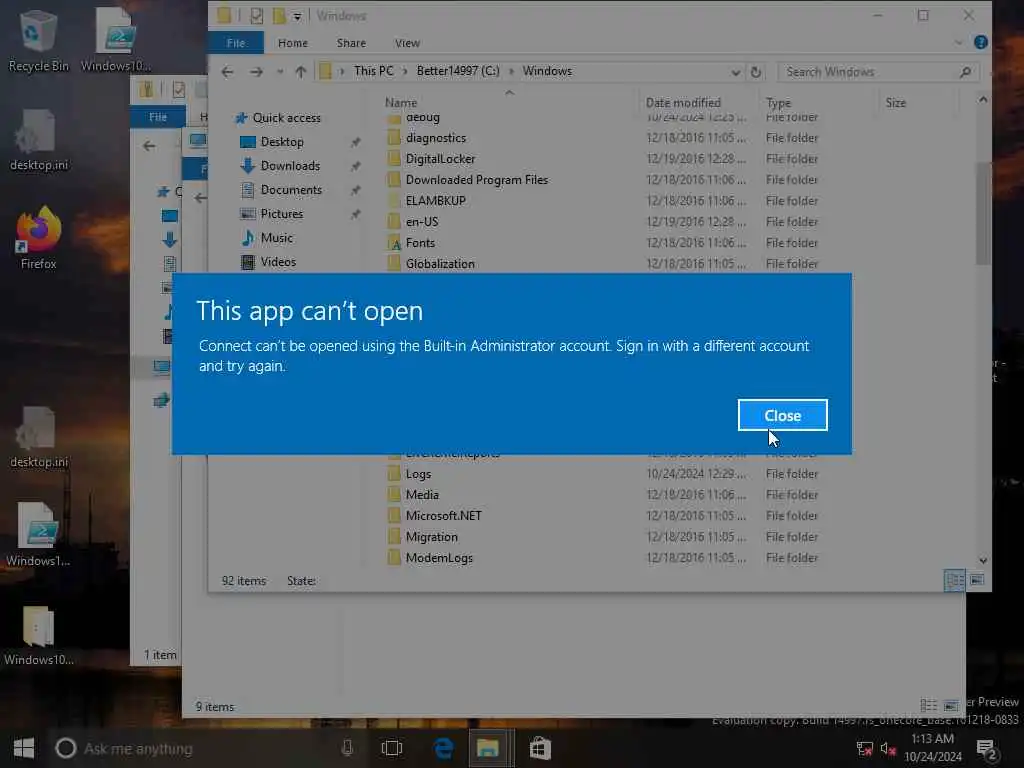Select the Windows1... script icon on desktop

tap(39, 535)
